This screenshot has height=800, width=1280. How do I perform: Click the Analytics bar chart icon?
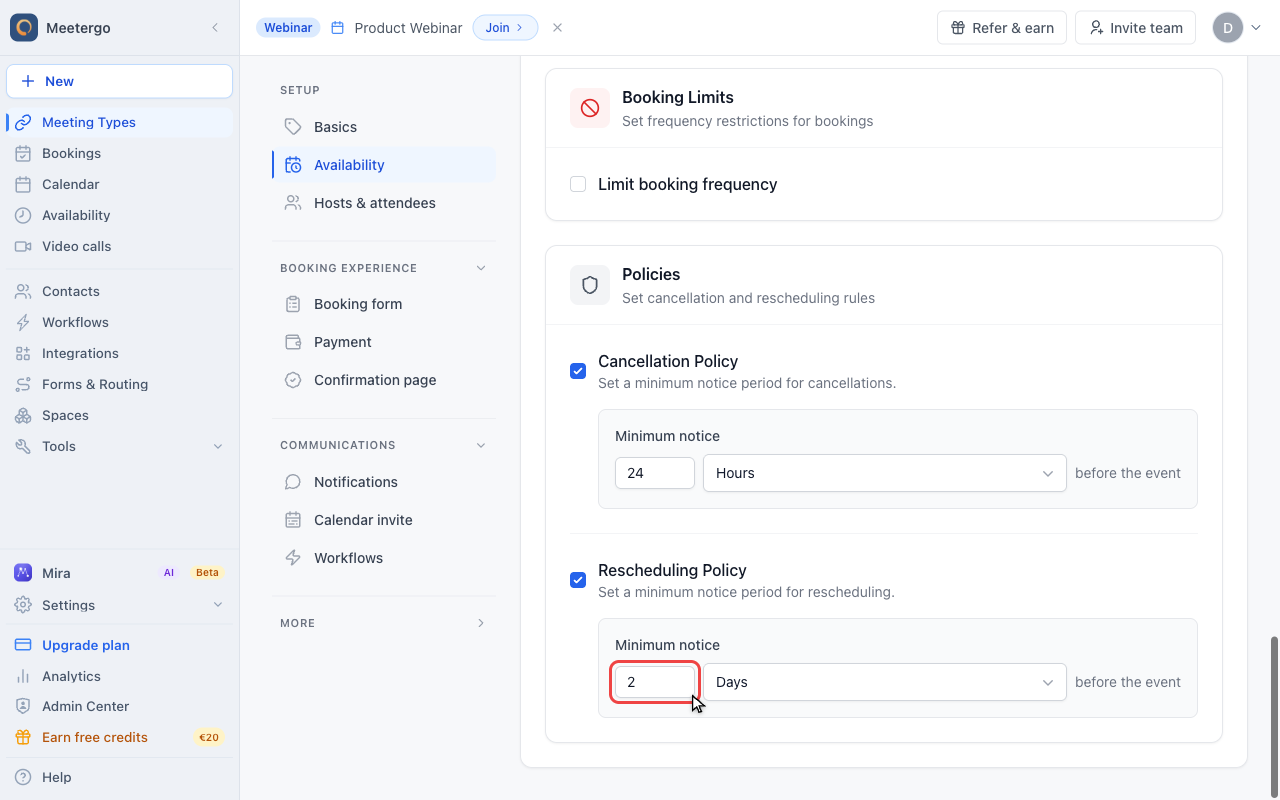tap(23, 676)
